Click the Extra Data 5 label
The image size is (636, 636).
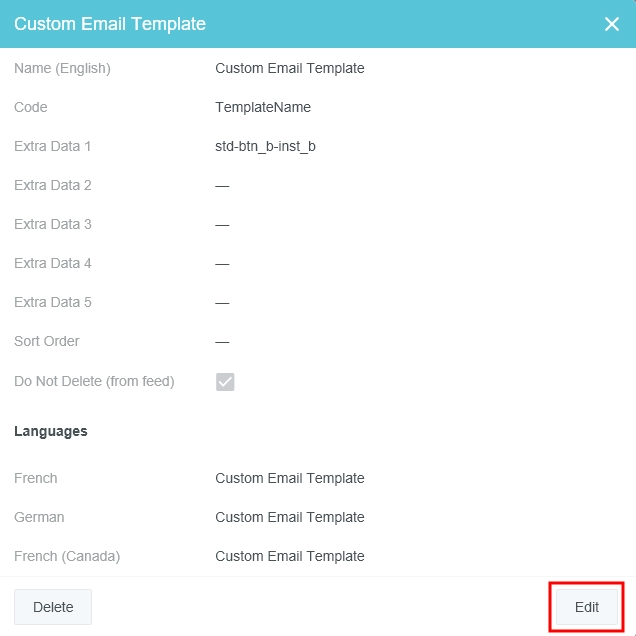pos(53,303)
